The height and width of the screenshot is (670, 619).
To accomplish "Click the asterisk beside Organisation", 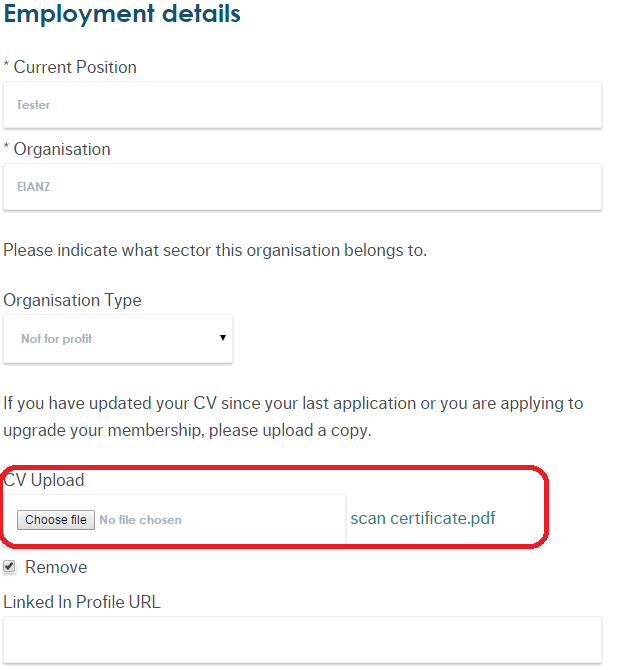I will [7, 149].
